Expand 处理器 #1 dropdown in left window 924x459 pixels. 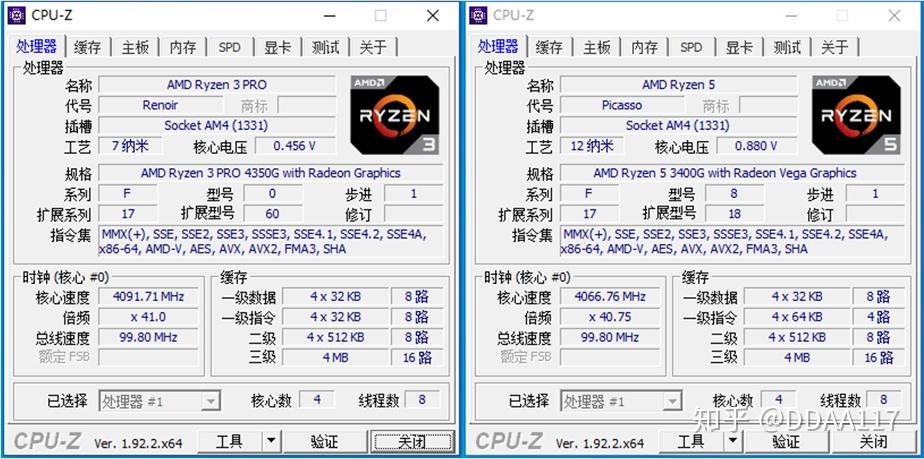click(210, 402)
